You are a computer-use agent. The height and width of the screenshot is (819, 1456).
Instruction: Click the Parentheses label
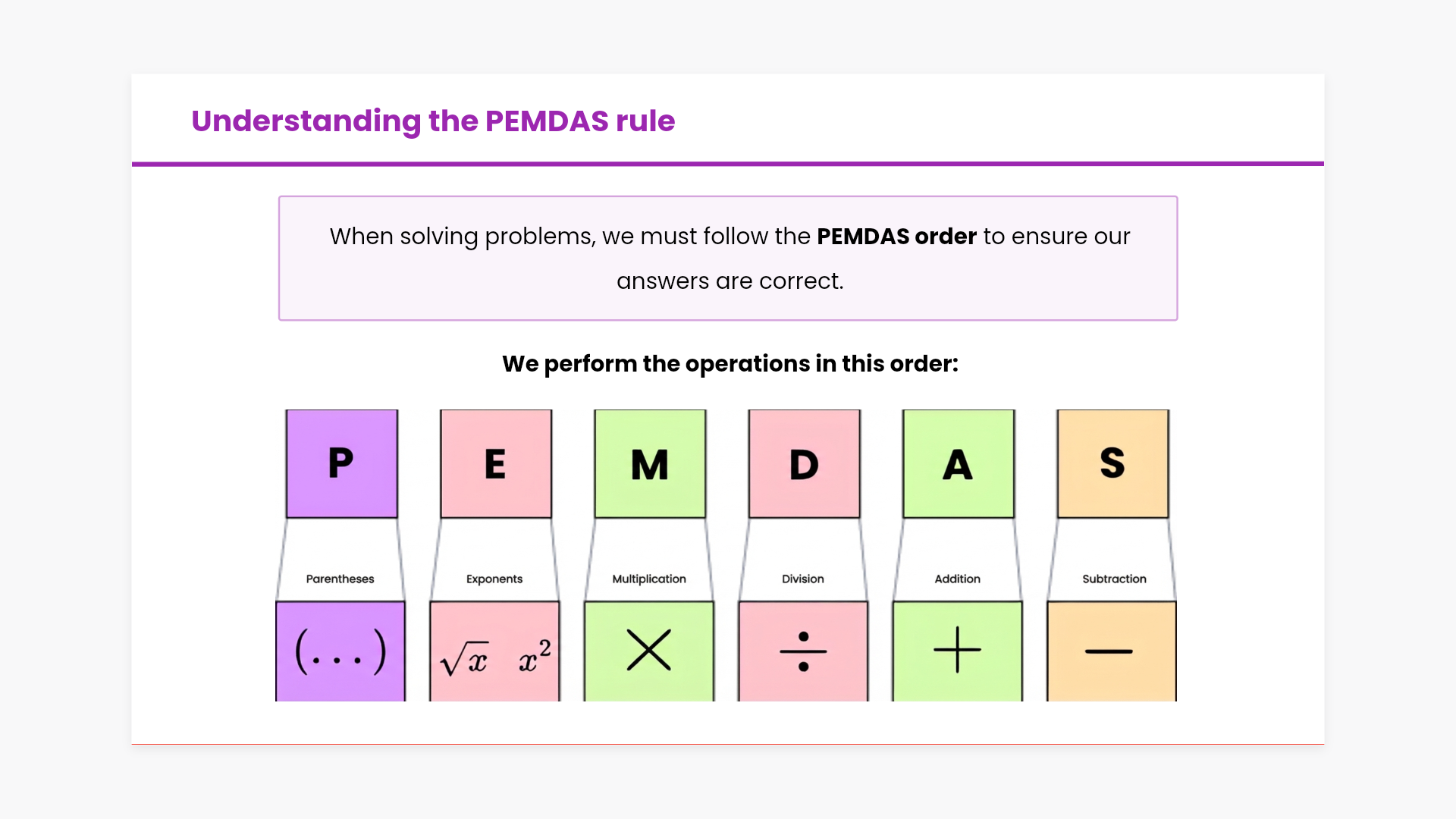[x=340, y=579]
